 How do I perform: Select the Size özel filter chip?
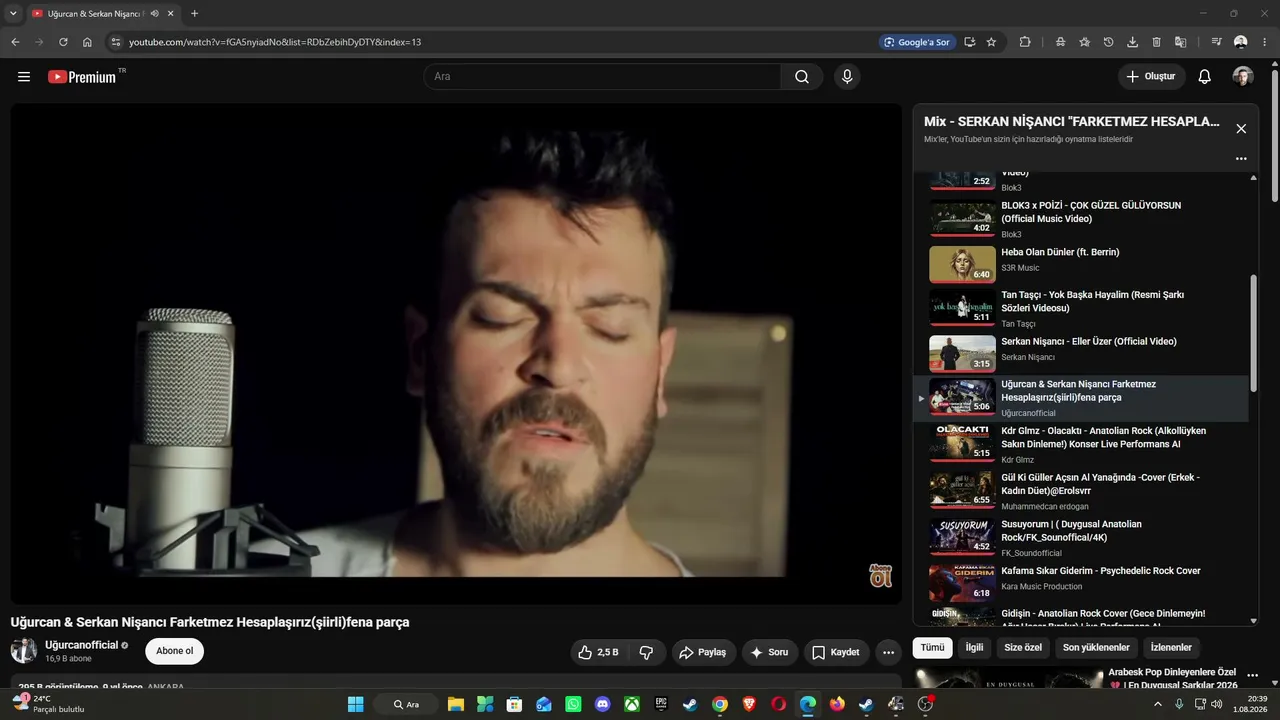tap(1023, 648)
